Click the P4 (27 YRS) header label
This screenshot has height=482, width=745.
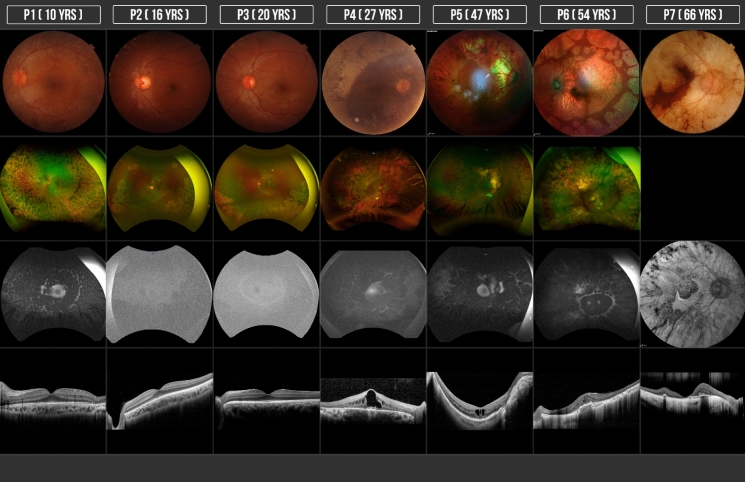373,15
